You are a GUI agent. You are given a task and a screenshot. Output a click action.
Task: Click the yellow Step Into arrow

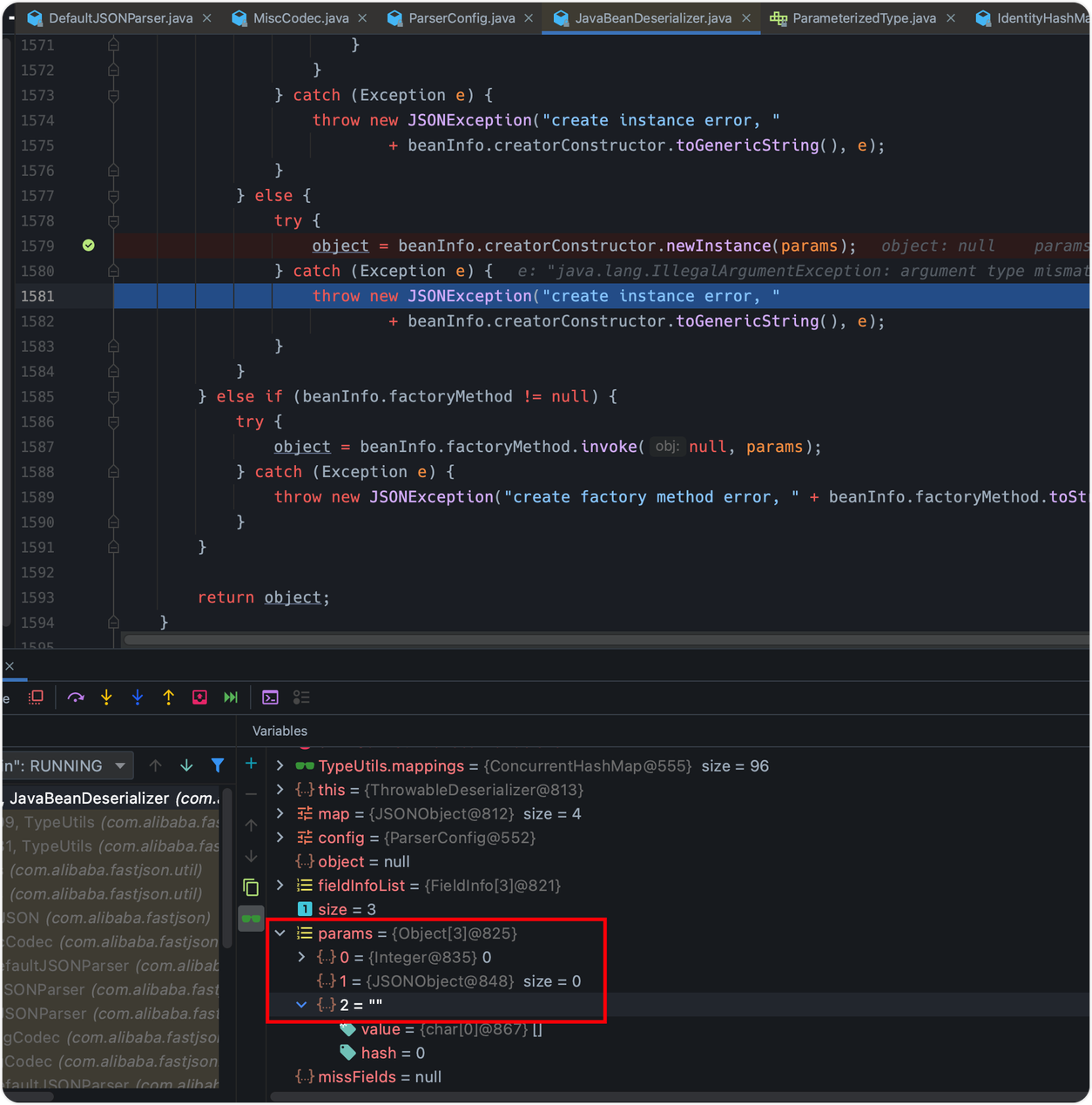coord(106,697)
